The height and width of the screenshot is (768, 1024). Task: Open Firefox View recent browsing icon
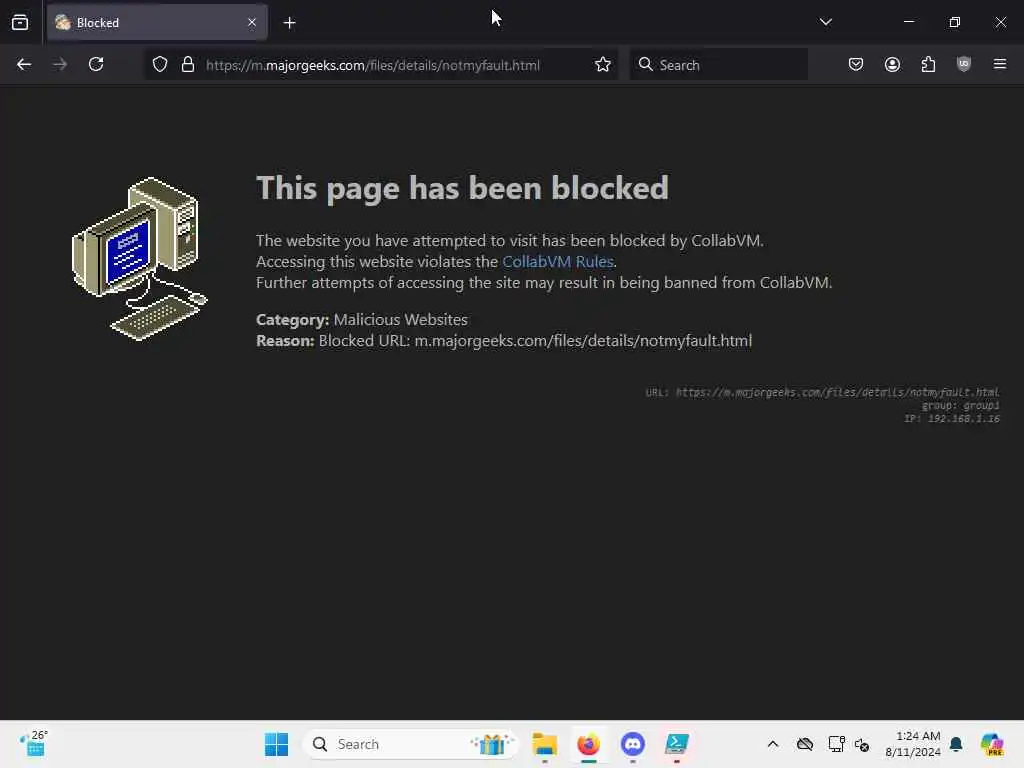(20, 22)
